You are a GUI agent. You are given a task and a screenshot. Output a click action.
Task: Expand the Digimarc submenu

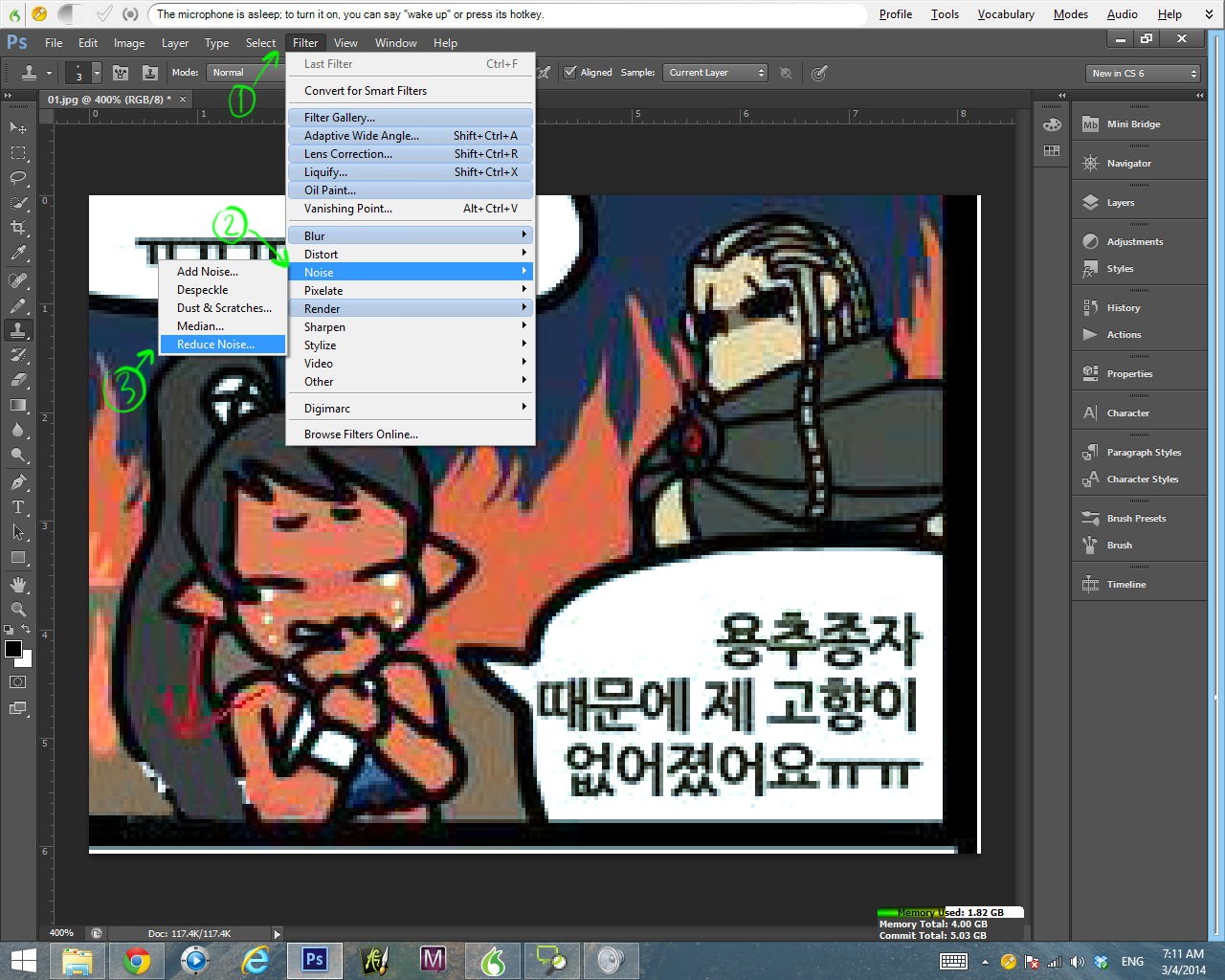pos(410,408)
